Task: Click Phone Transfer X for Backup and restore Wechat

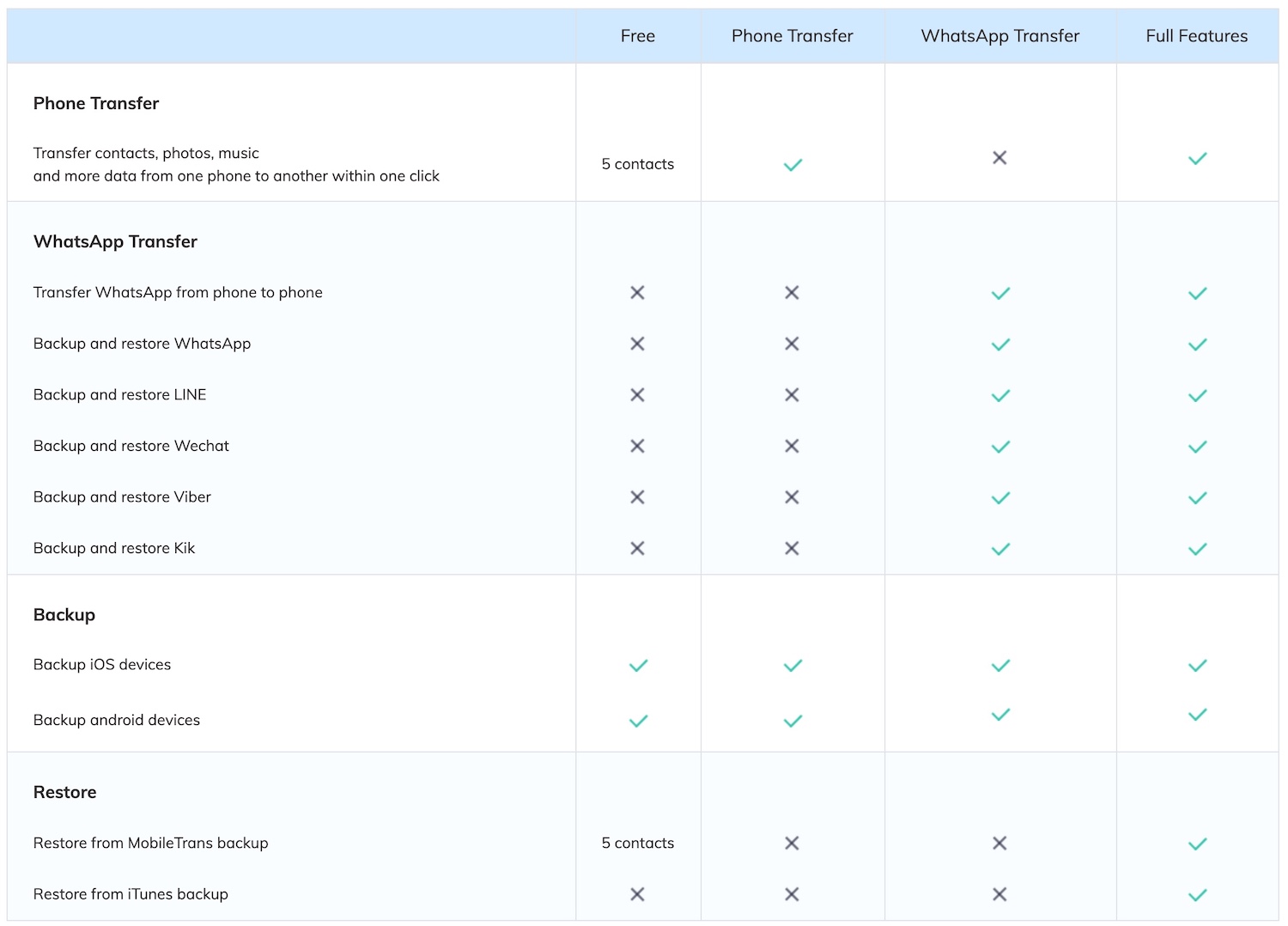Action: (x=792, y=447)
